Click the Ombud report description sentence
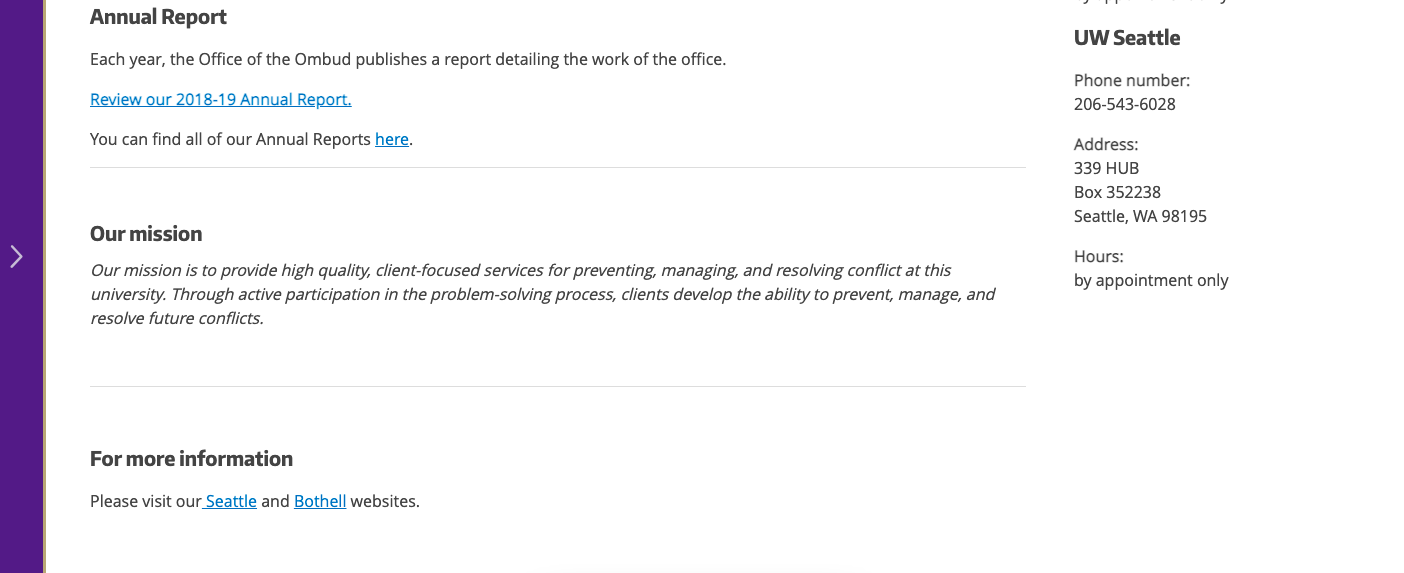The image size is (1404, 573). [408, 59]
